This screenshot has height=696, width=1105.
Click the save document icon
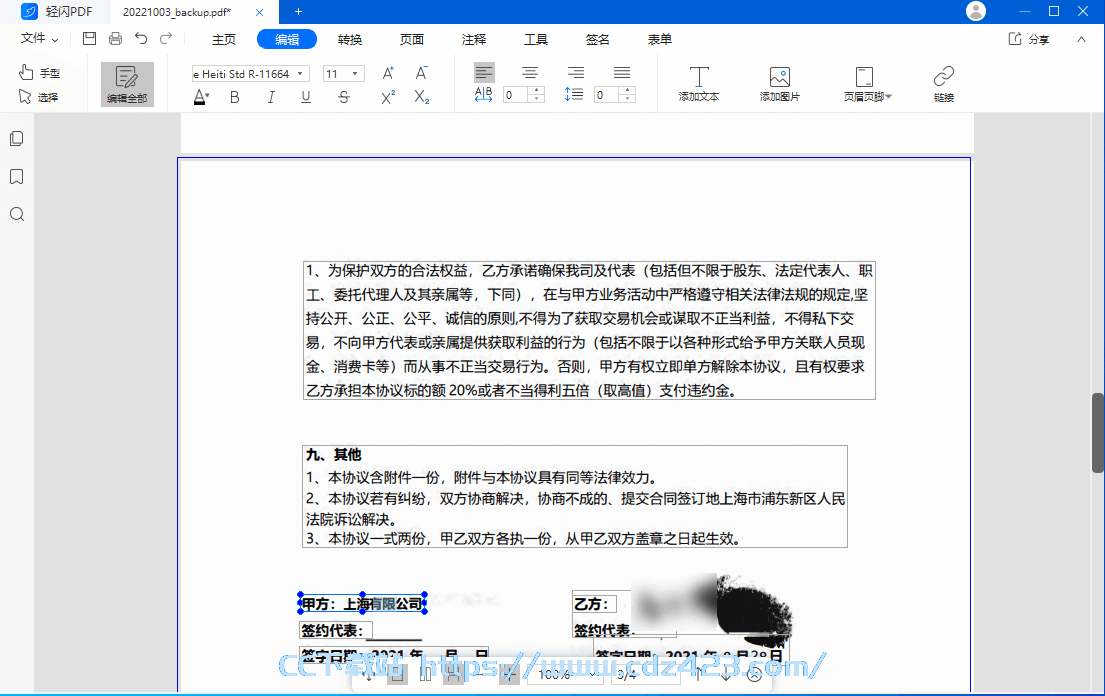(x=89, y=39)
